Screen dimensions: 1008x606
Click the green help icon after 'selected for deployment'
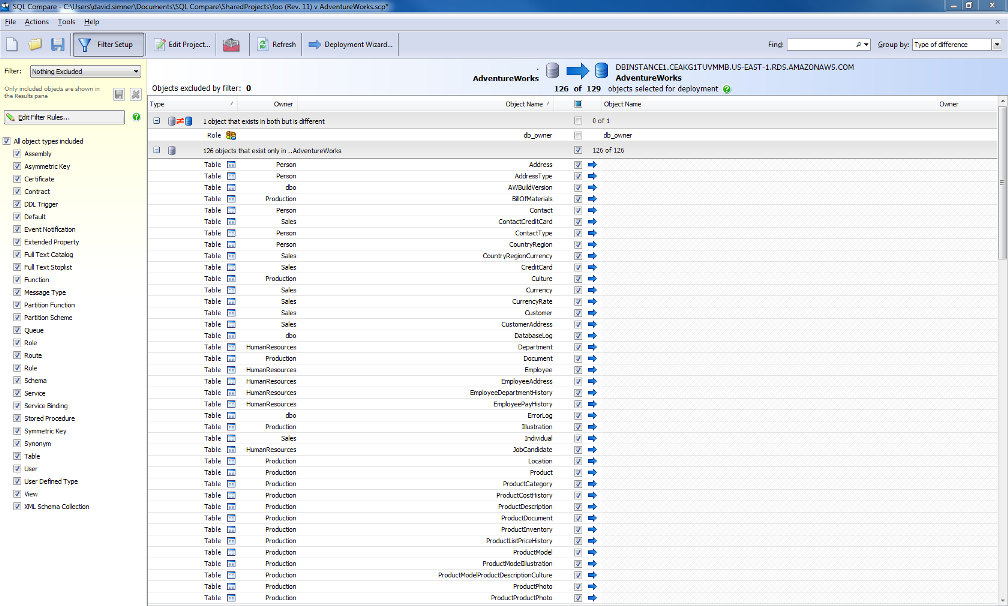(726, 89)
